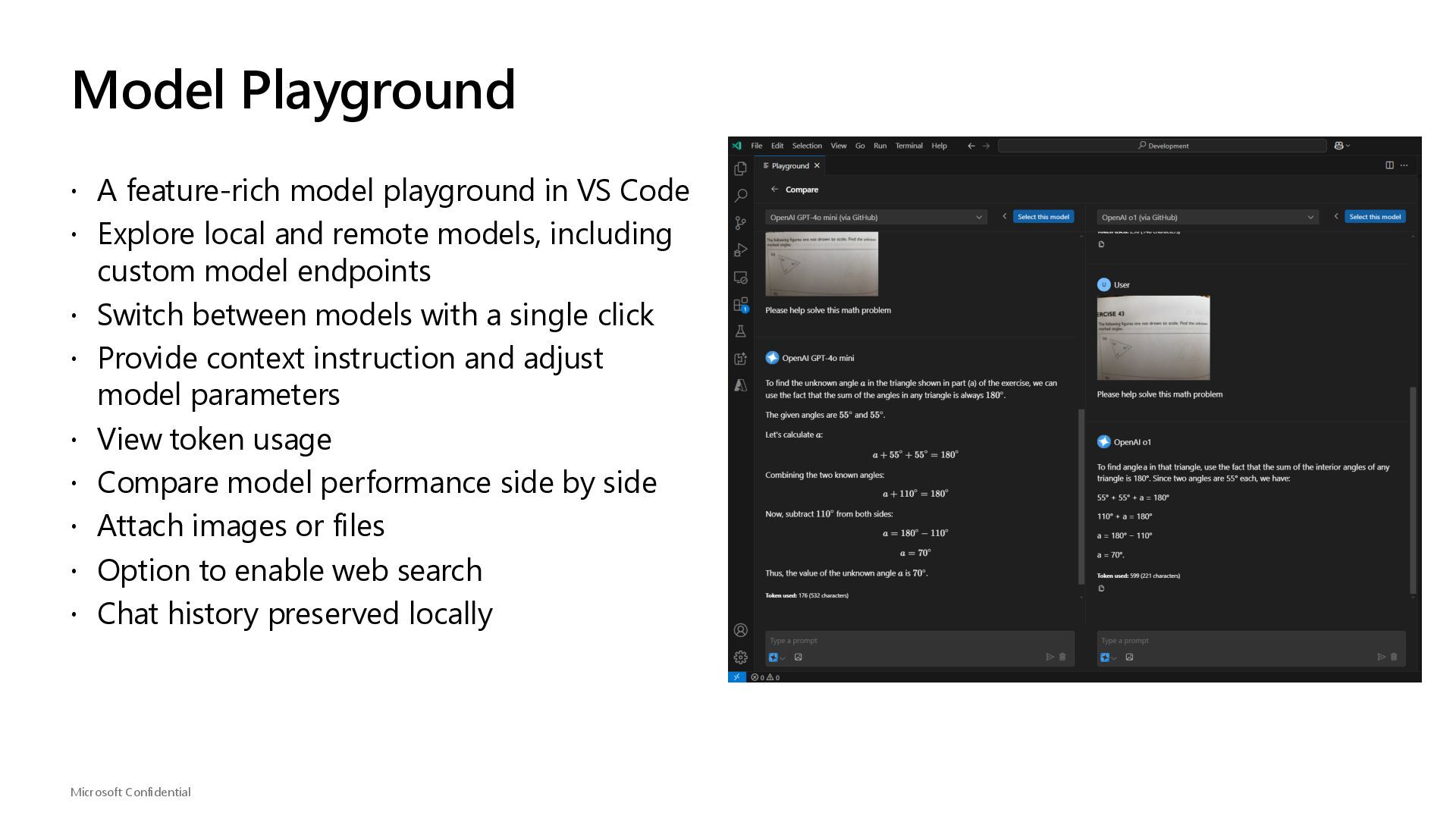The height and width of the screenshot is (819, 1456).
Task: Click the Search icon in activity bar
Action: 741,196
